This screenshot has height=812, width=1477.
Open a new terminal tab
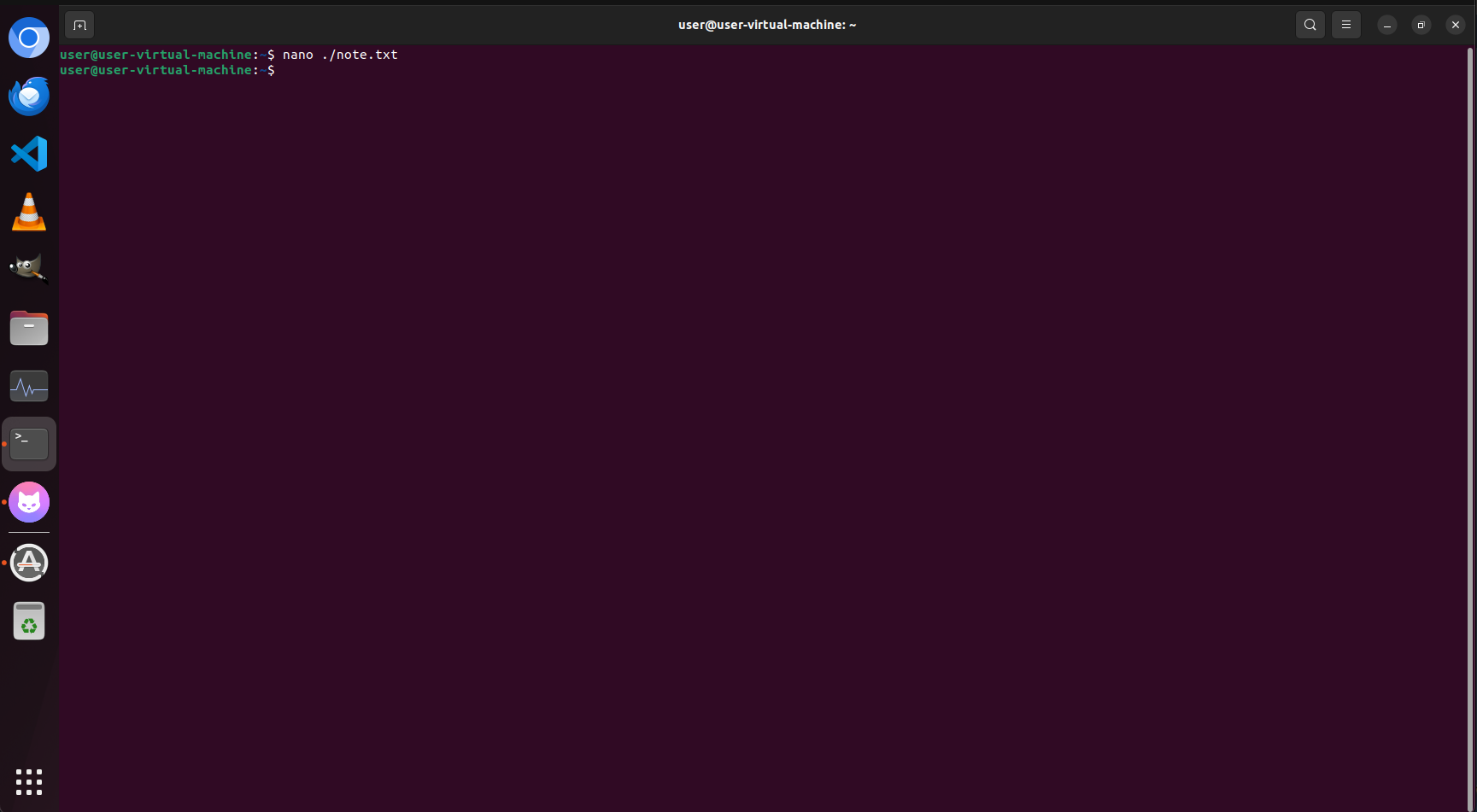pyautogui.click(x=79, y=25)
